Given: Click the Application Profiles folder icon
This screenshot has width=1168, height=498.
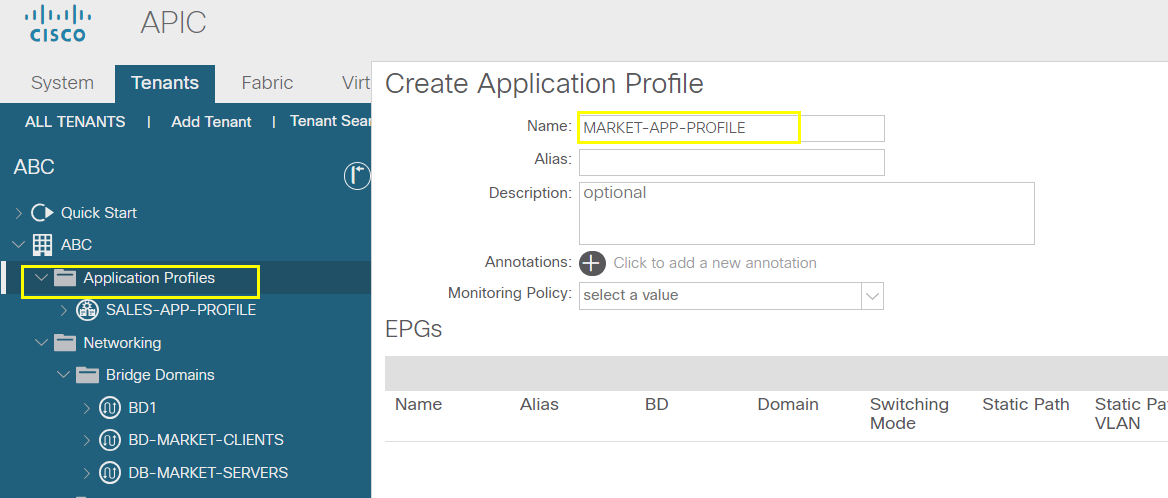Looking at the screenshot, I should click(x=66, y=278).
